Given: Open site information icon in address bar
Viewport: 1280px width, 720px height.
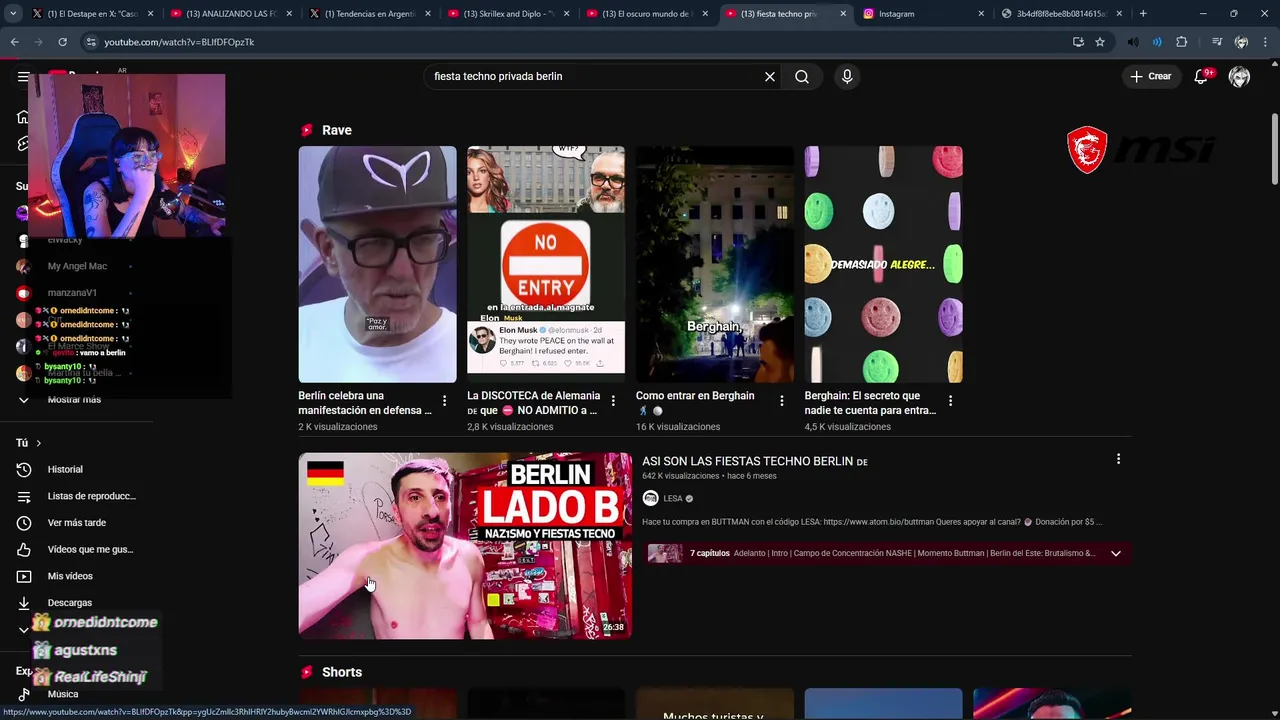Looking at the screenshot, I should point(91,42).
